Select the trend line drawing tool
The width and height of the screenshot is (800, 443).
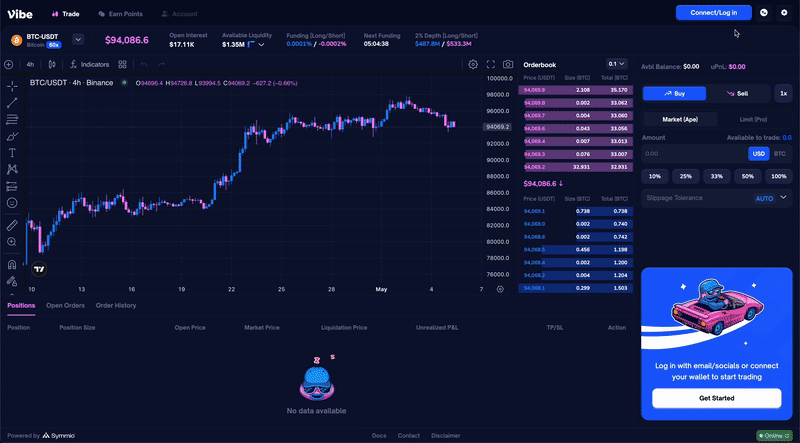12,102
